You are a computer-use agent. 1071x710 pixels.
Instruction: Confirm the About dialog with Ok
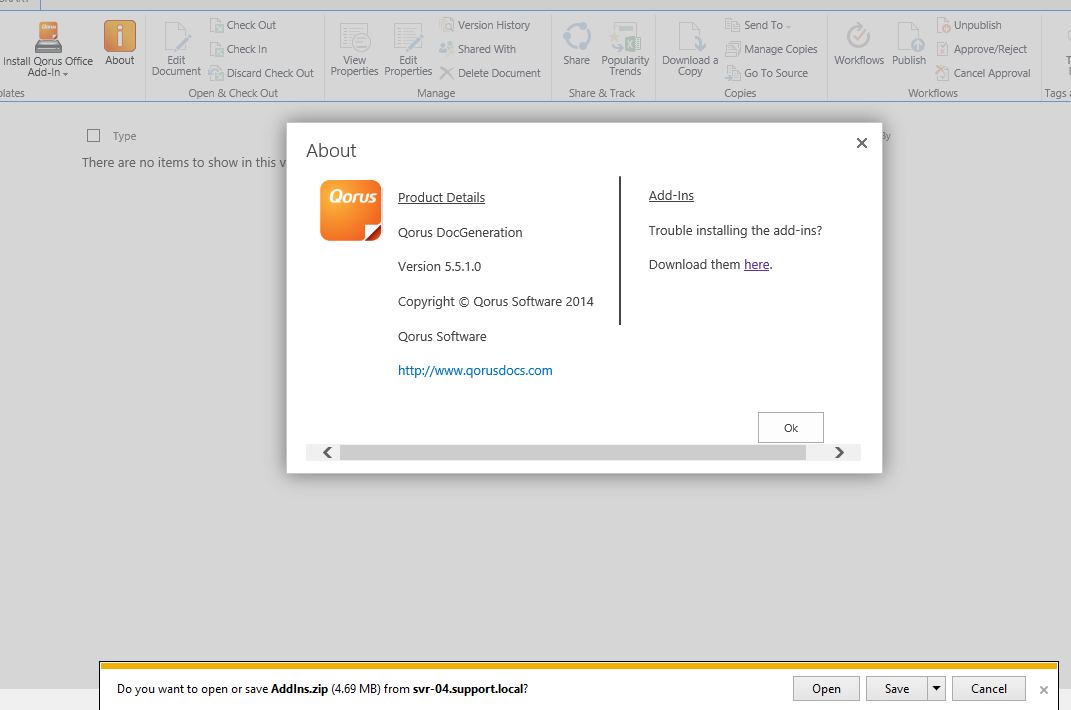[791, 428]
